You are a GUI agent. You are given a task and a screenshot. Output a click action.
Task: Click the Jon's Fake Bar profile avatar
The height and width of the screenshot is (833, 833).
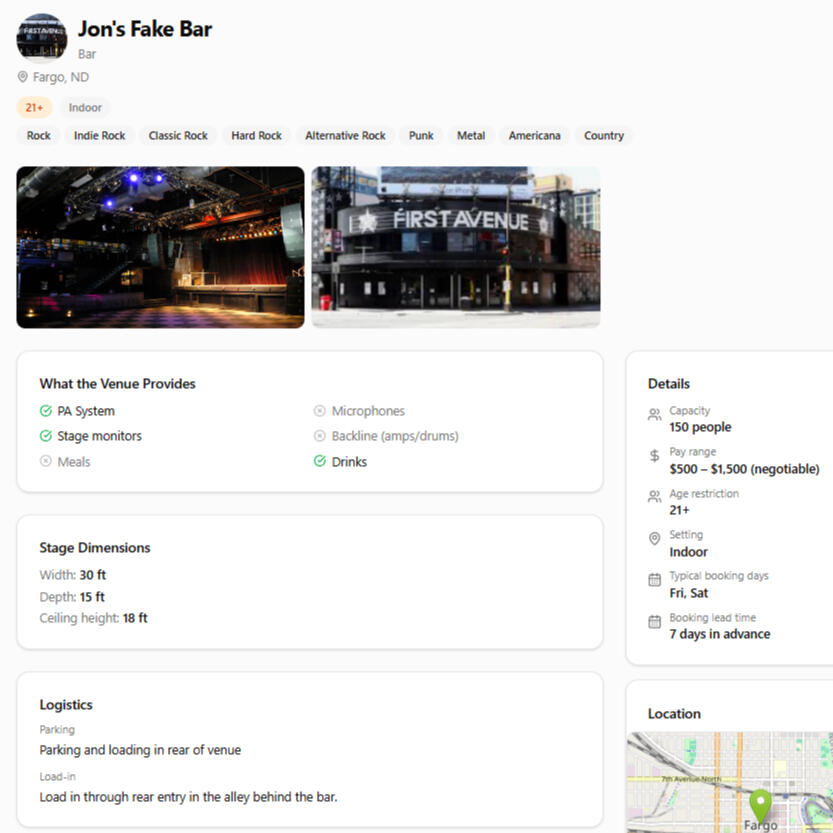tap(42, 38)
